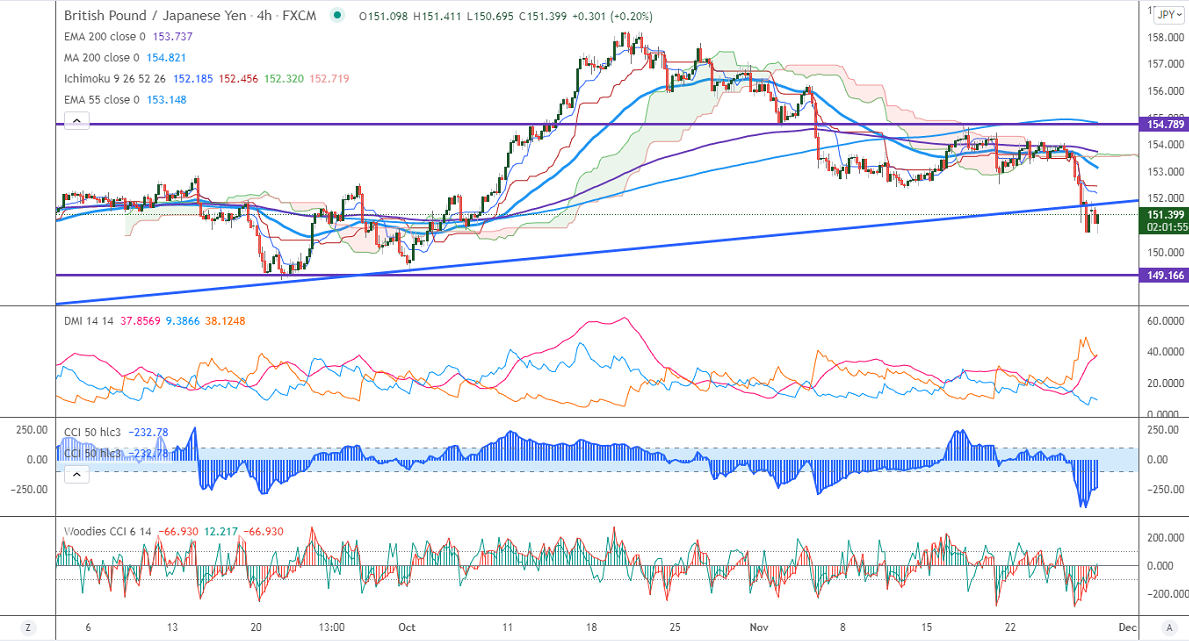
Task: Click the open price O151.098 in header
Action: [x=383, y=16]
